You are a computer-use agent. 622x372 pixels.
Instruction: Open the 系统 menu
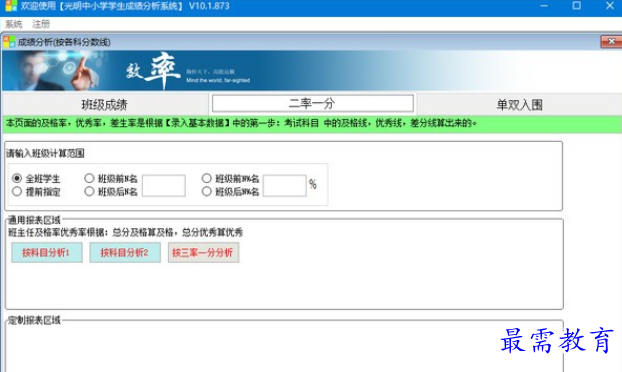13,24
